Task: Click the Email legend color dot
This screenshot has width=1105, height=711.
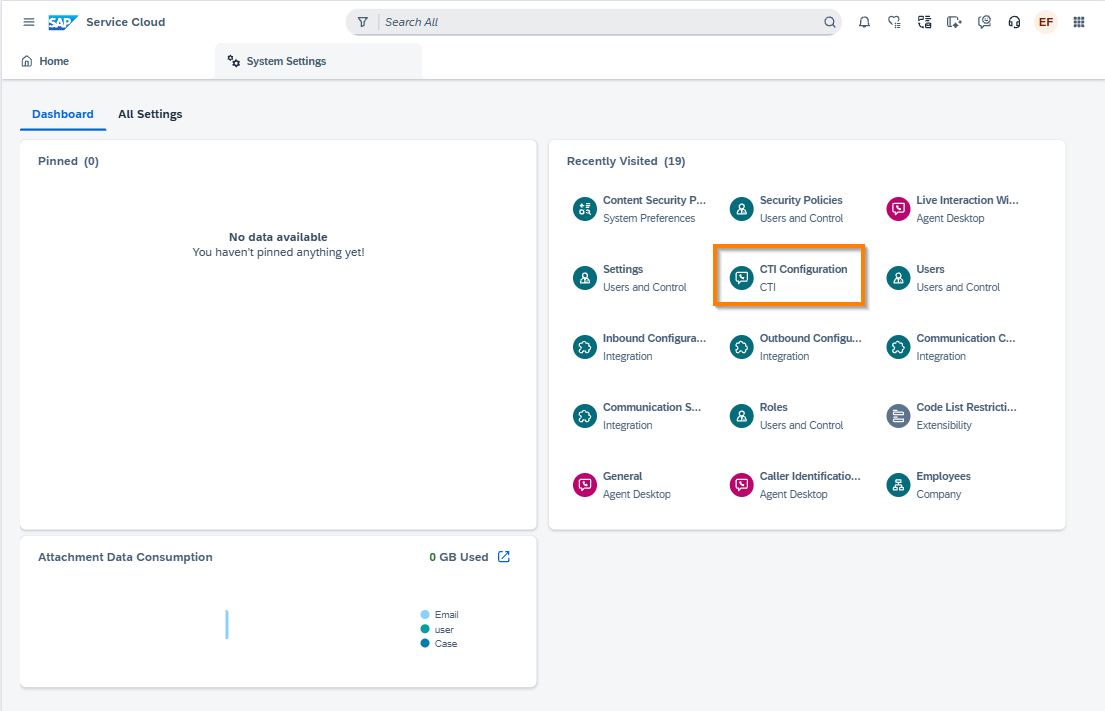Action: pyautogui.click(x=425, y=614)
